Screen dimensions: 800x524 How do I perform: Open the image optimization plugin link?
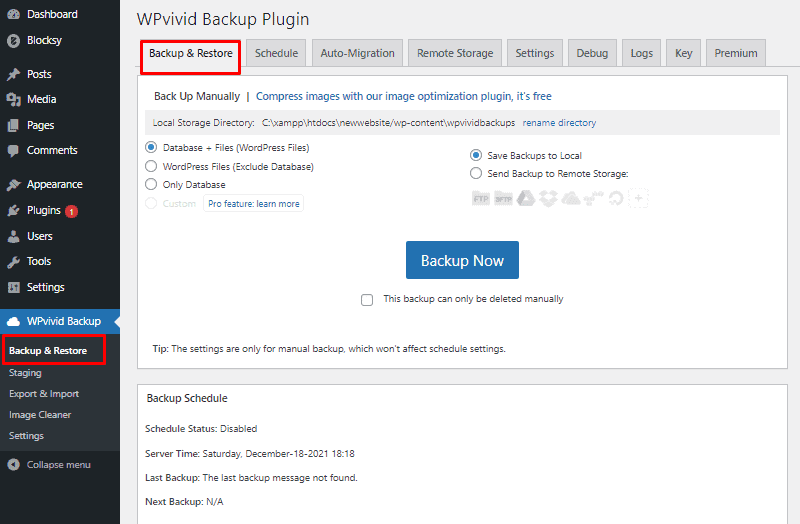(x=404, y=96)
